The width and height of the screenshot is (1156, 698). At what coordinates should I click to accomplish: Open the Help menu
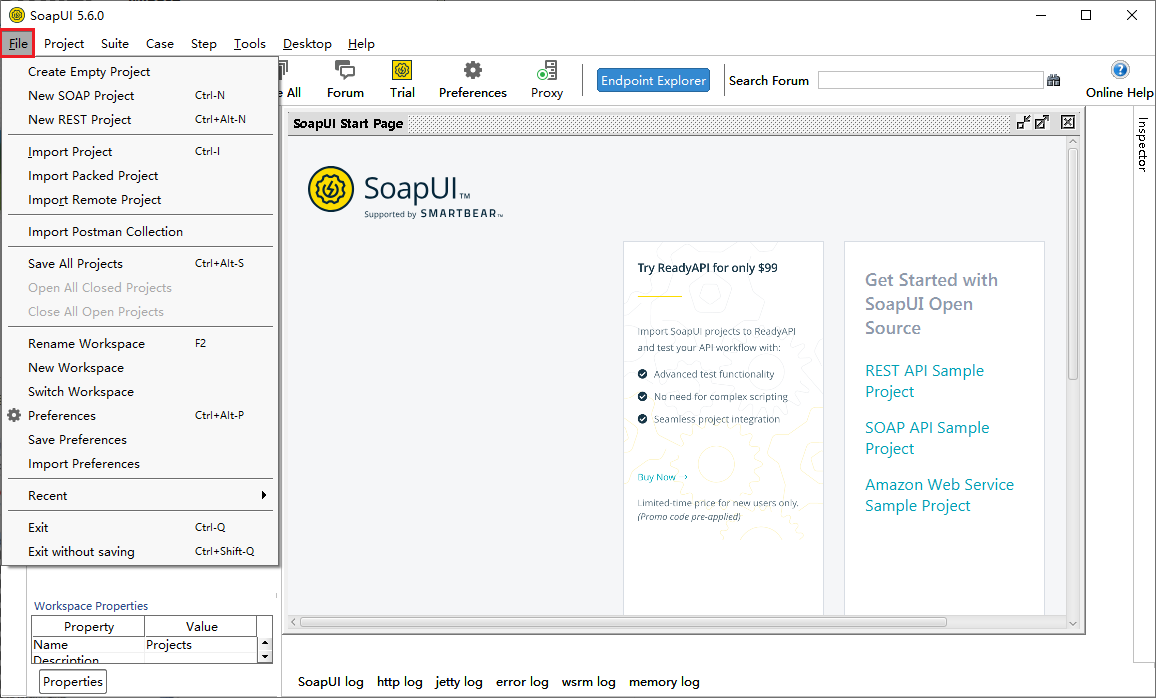[361, 43]
